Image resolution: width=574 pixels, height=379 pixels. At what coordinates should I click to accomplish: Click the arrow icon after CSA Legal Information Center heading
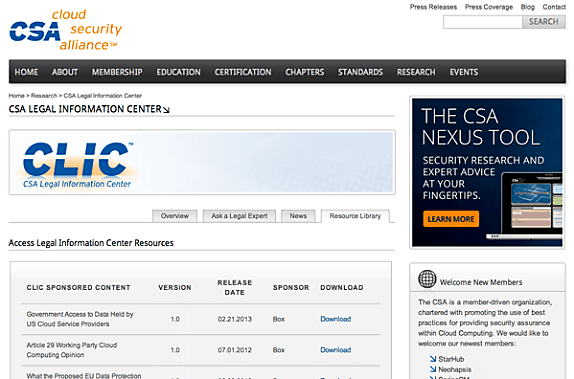pos(166,110)
